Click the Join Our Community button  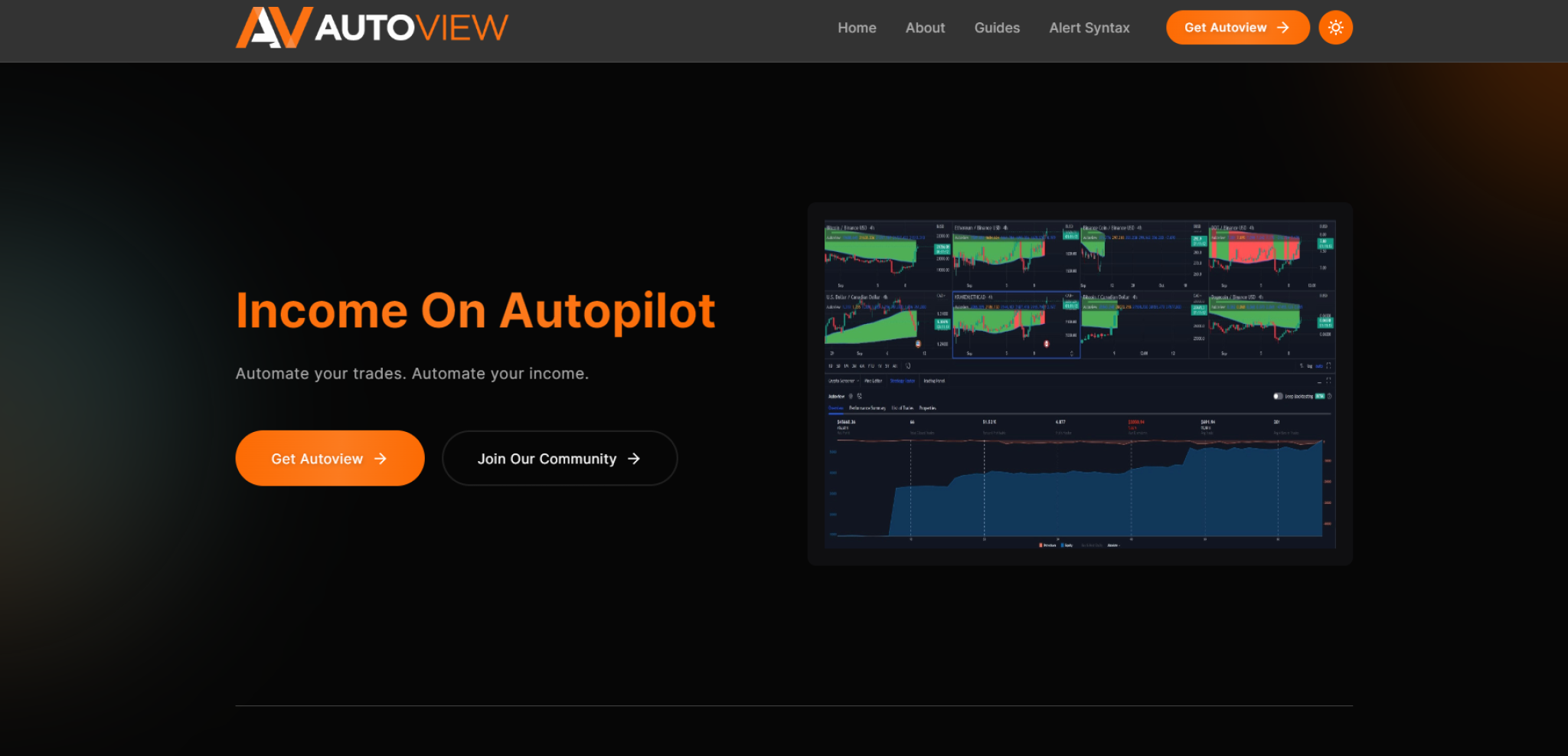[x=560, y=458]
